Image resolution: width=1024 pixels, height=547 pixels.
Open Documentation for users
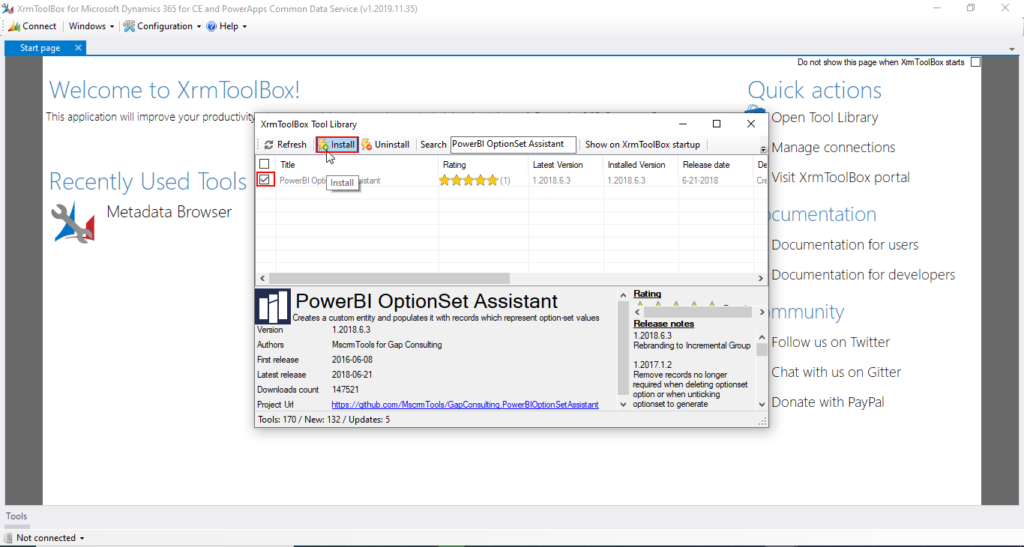click(x=844, y=245)
